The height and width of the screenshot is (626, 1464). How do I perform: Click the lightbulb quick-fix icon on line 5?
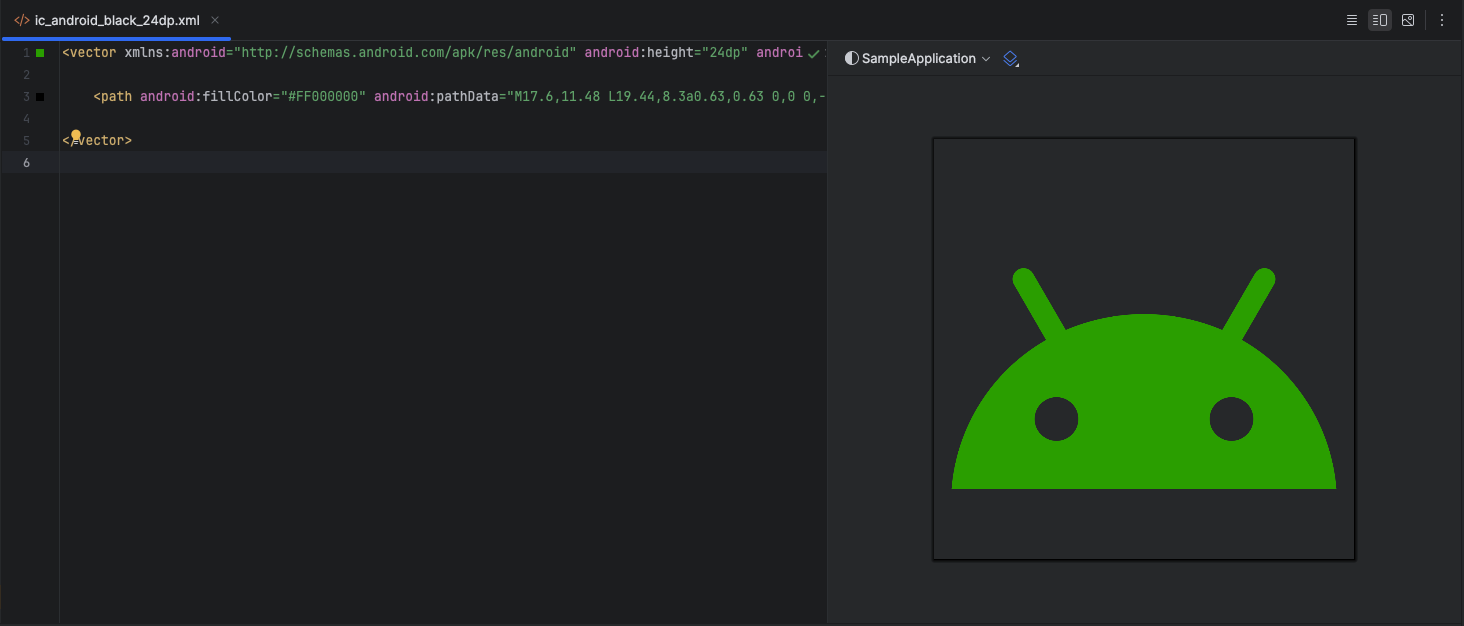pyautogui.click(x=76, y=134)
